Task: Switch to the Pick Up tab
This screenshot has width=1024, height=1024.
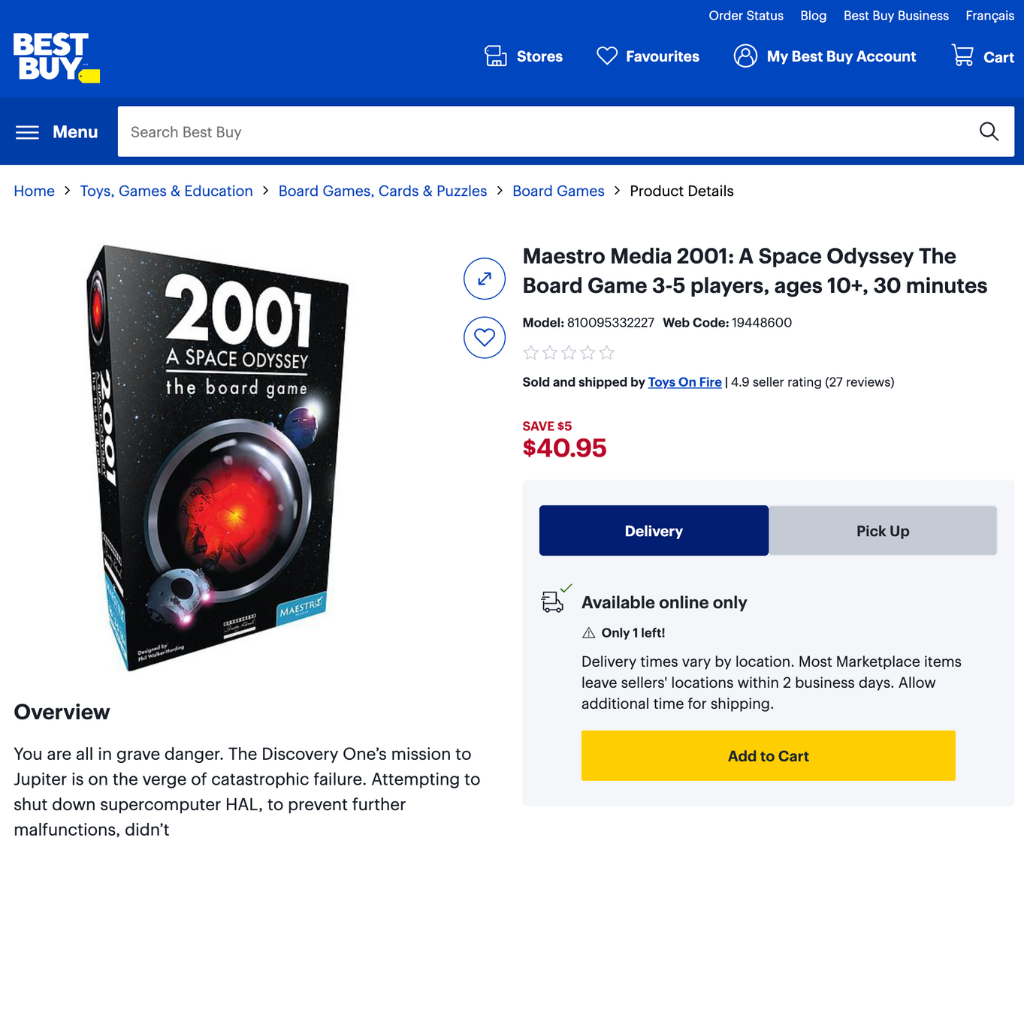Action: tap(883, 531)
